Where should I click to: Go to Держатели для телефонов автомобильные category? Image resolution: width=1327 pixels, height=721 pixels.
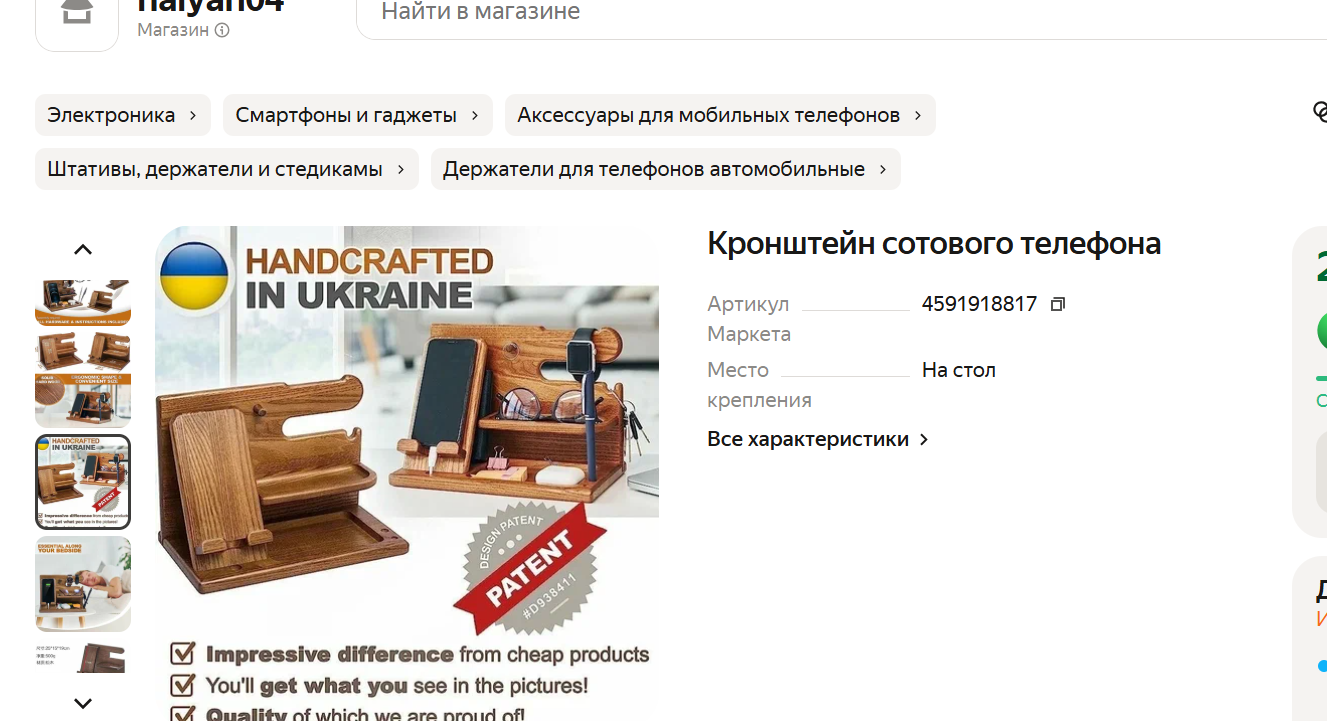[666, 169]
